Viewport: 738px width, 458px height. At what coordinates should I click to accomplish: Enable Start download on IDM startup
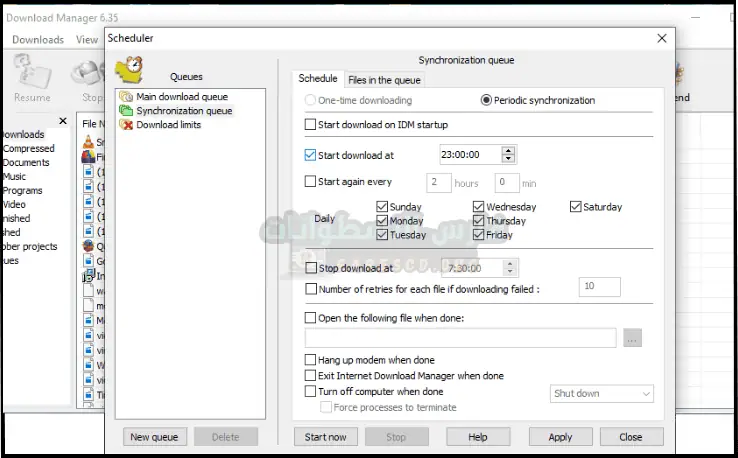tap(310, 125)
